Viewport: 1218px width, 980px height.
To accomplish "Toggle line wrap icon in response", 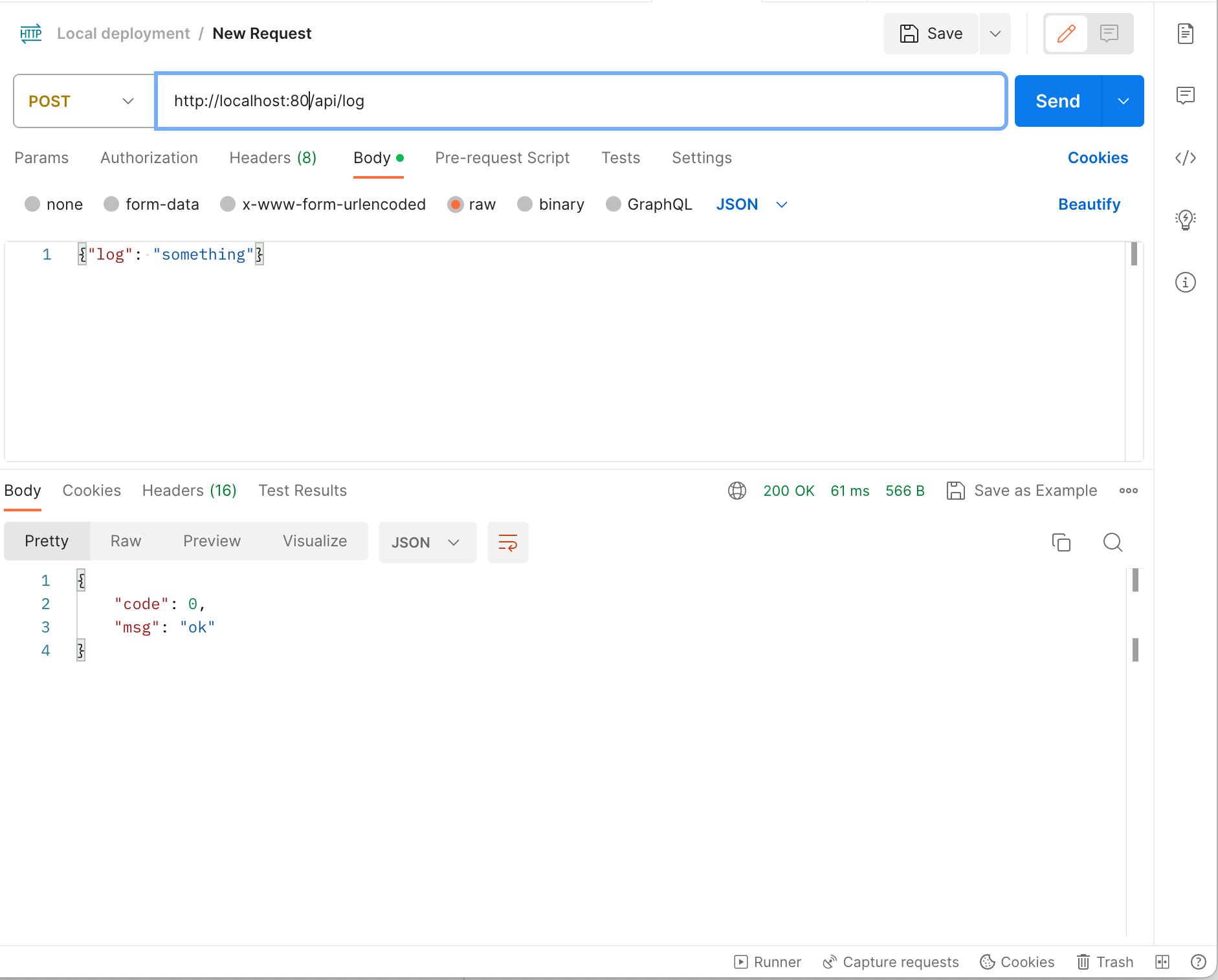I will (508, 542).
